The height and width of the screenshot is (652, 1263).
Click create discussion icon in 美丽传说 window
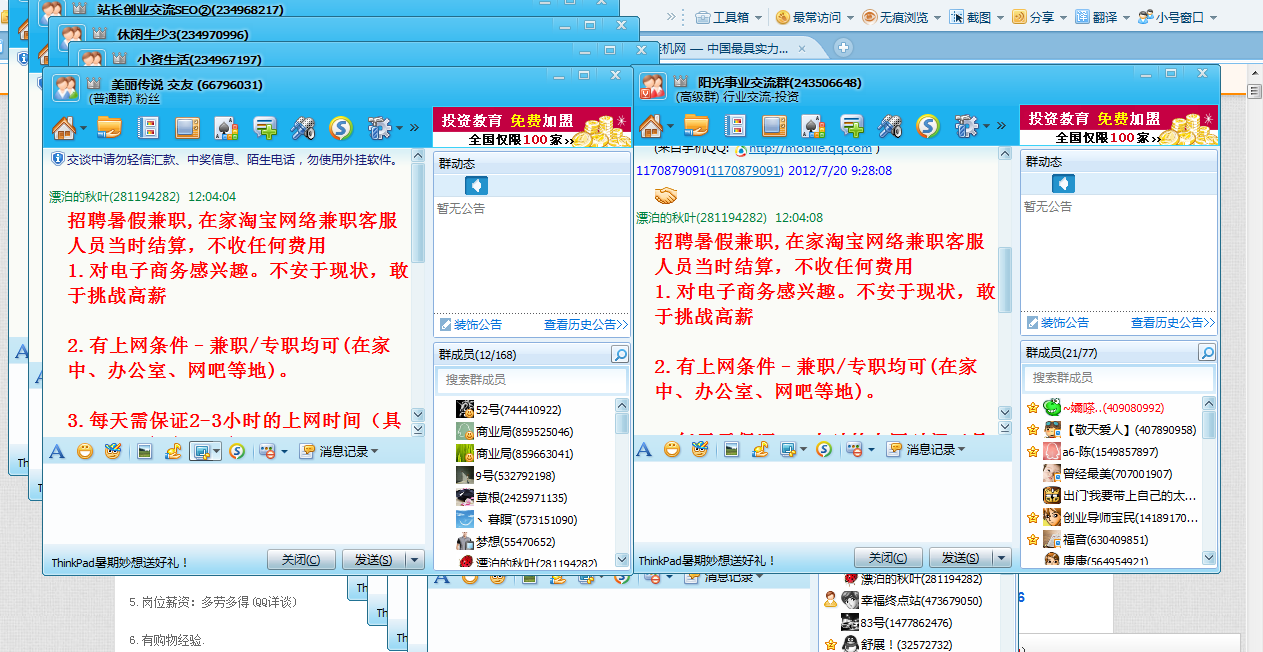pyautogui.click(x=265, y=127)
